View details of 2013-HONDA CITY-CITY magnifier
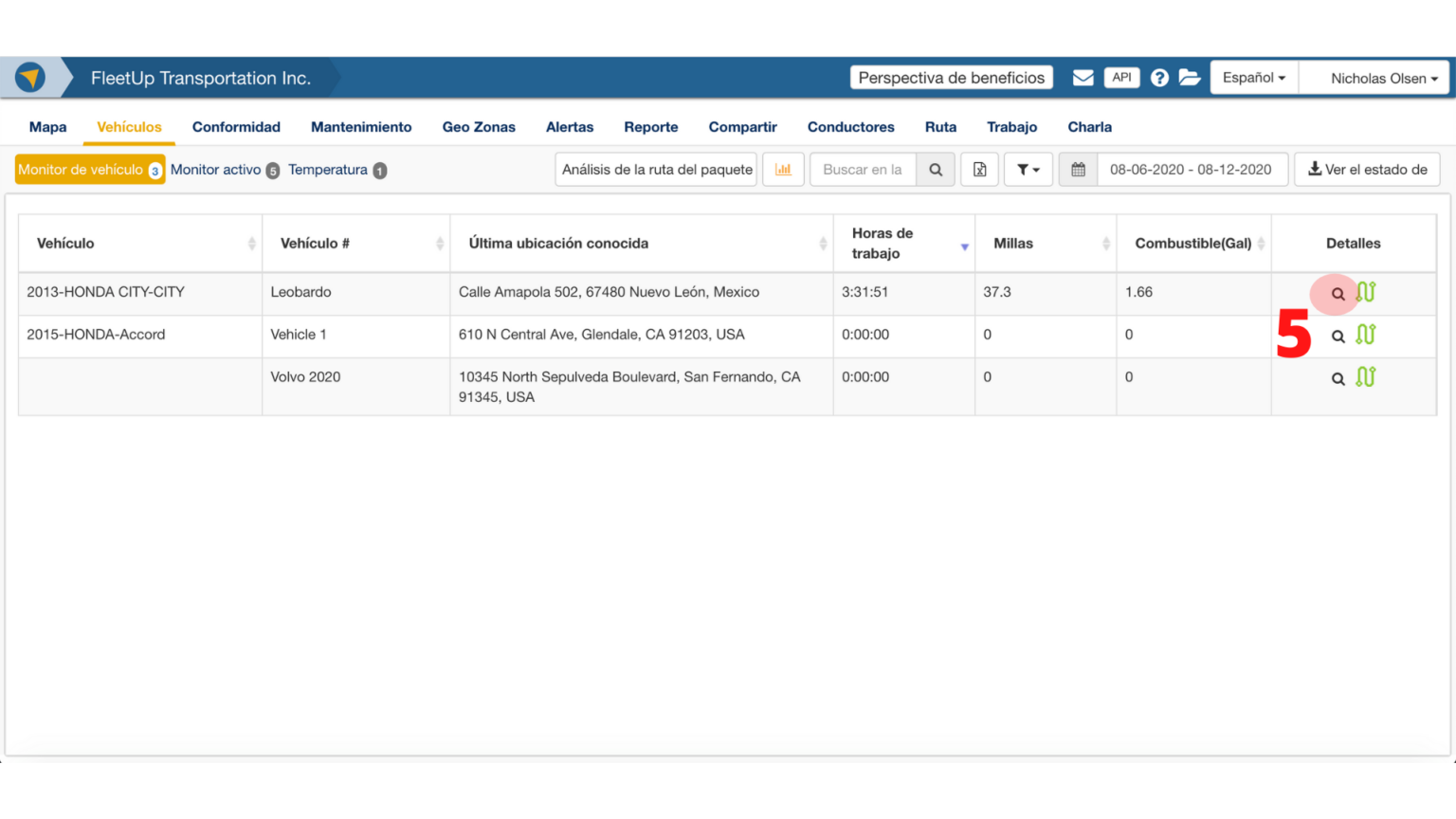 (1338, 294)
